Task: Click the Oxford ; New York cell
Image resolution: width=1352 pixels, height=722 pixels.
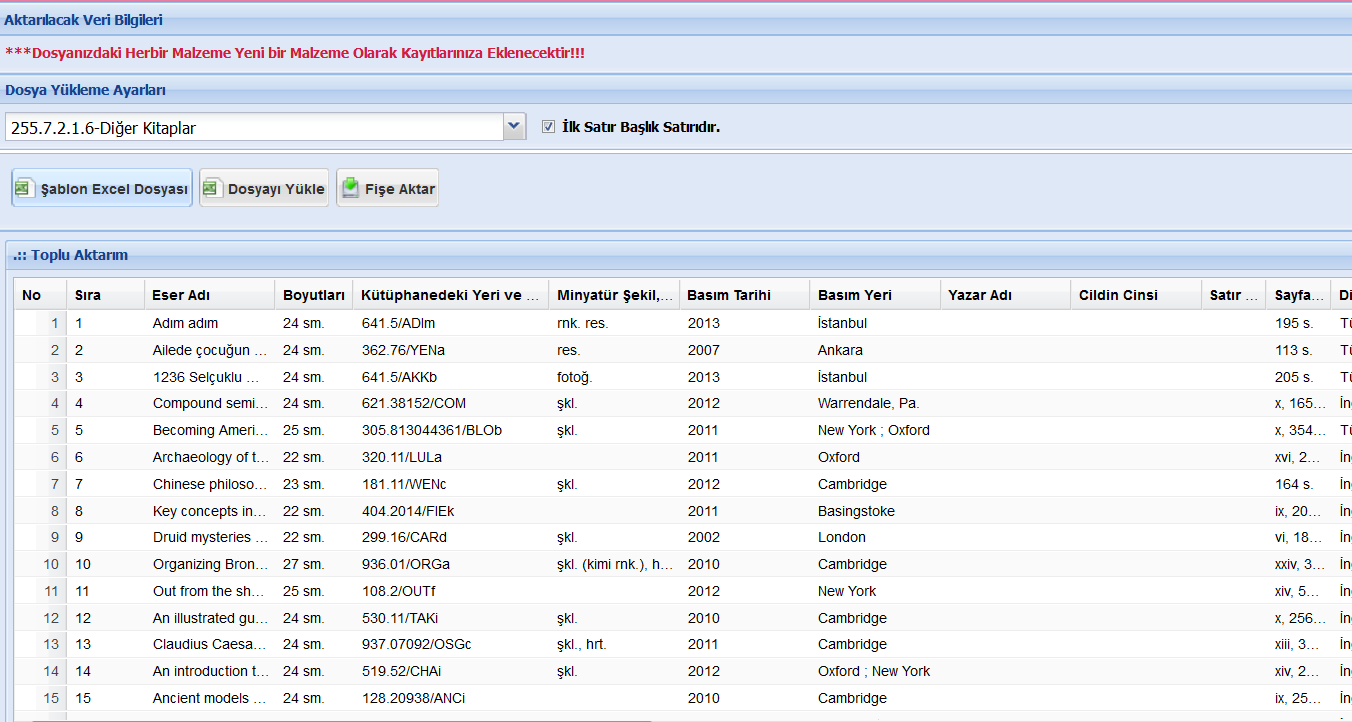Action: pos(873,671)
